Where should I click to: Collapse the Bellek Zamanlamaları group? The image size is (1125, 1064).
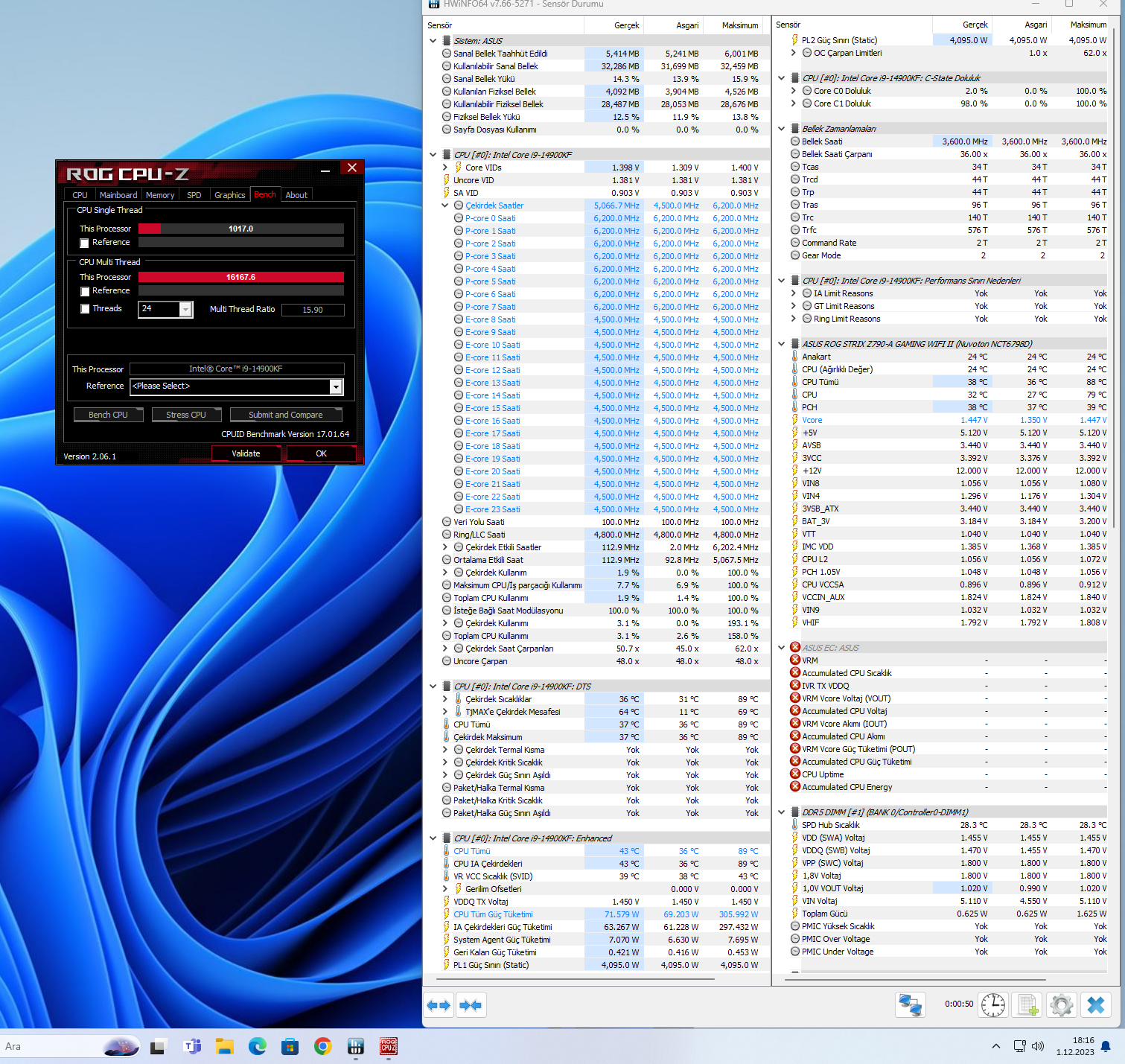click(781, 129)
